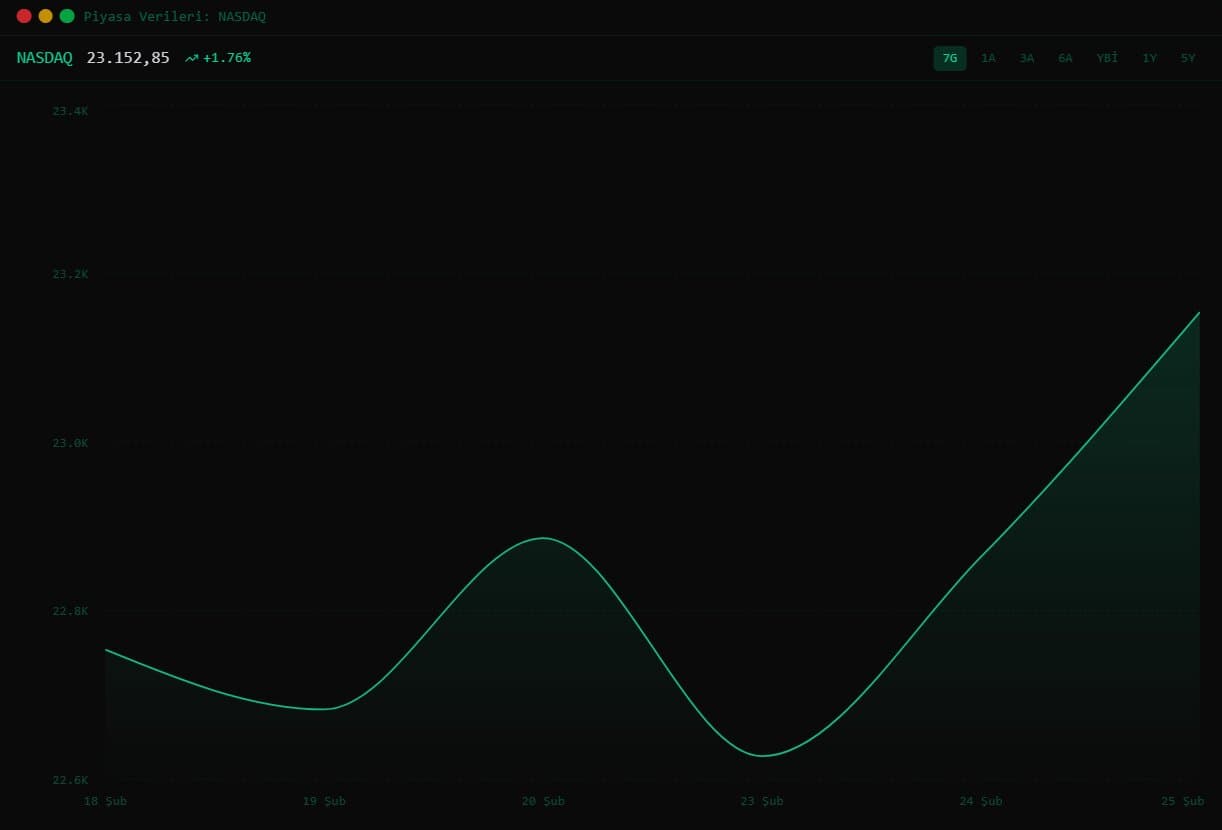Click the 18 Şub date label
This screenshot has width=1222, height=830.
click(105, 801)
